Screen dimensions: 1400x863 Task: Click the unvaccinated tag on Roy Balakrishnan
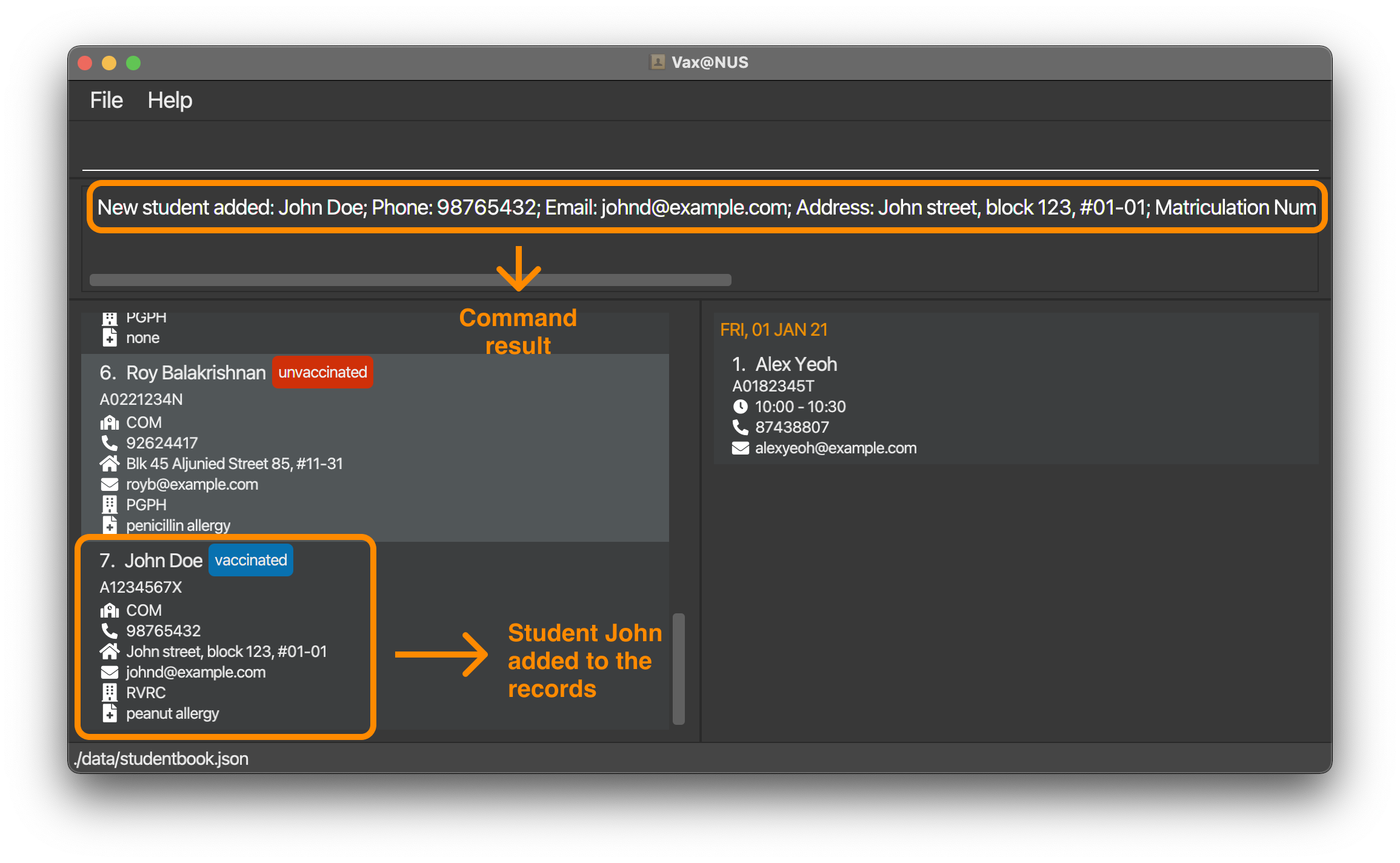click(322, 372)
